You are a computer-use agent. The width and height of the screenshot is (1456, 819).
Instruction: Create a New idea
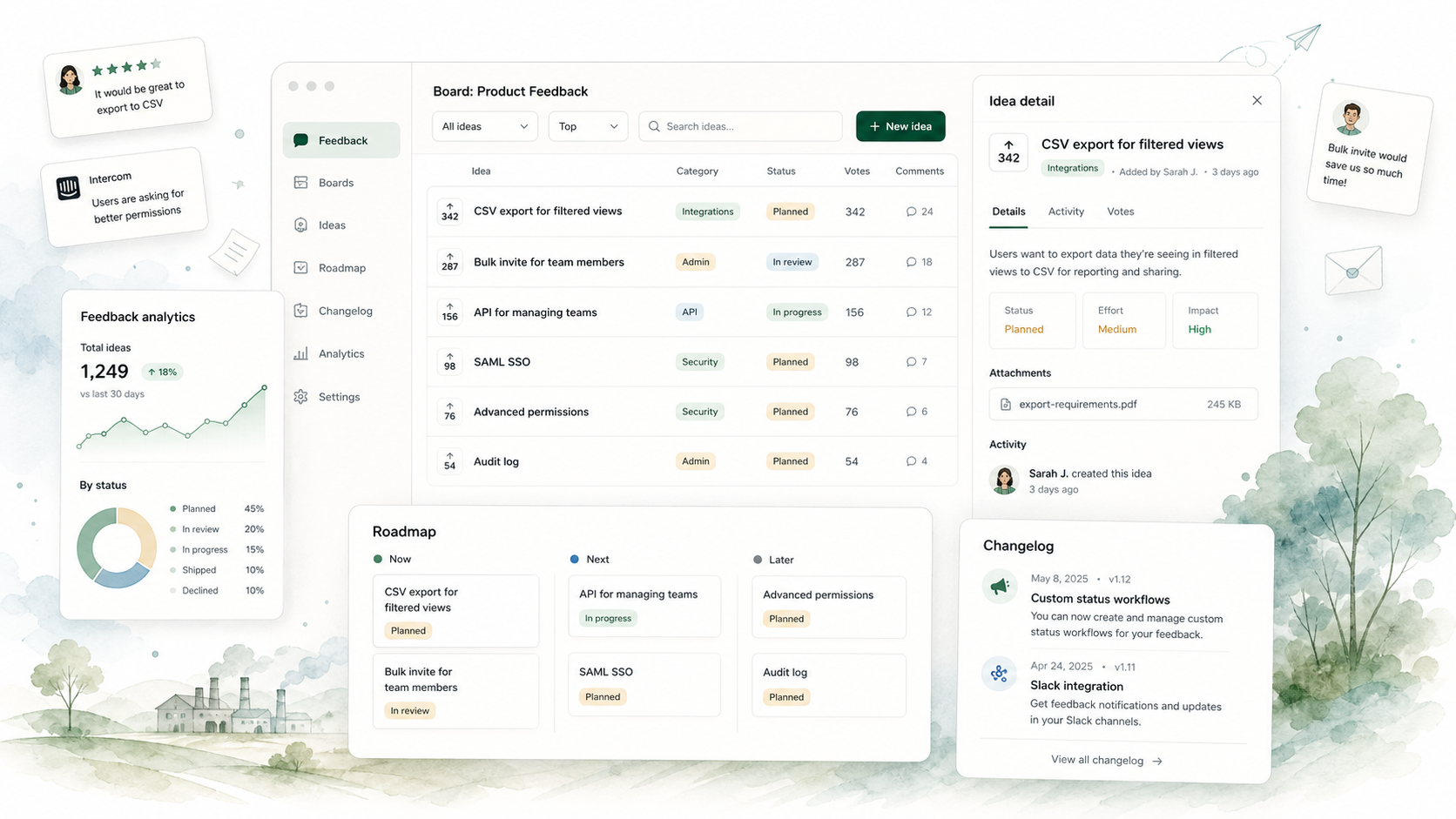[x=900, y=126]
